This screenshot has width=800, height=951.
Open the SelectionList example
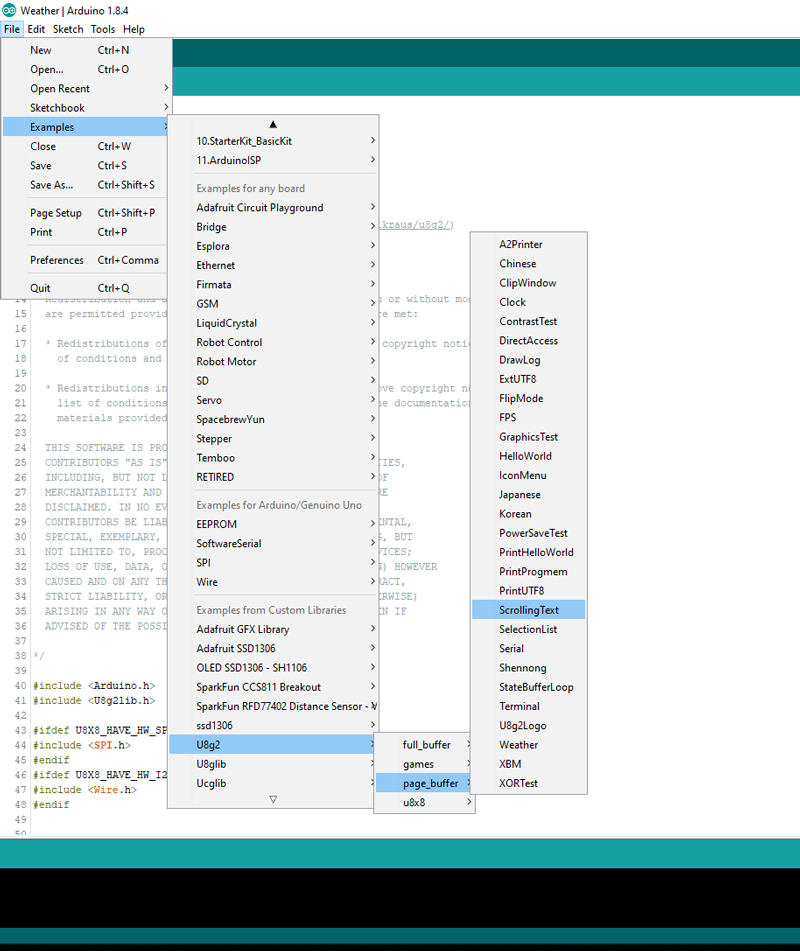click(529, 630)
